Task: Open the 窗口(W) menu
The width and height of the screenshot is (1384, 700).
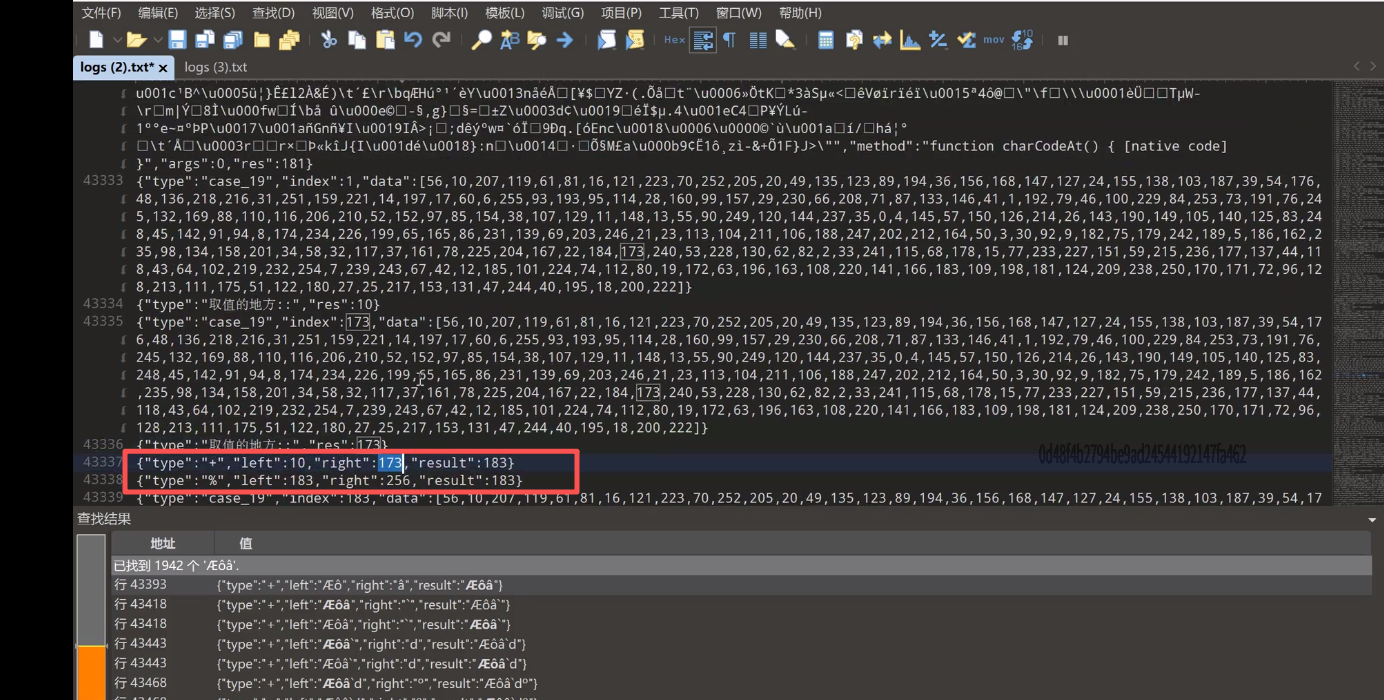Action: point(739,13)
